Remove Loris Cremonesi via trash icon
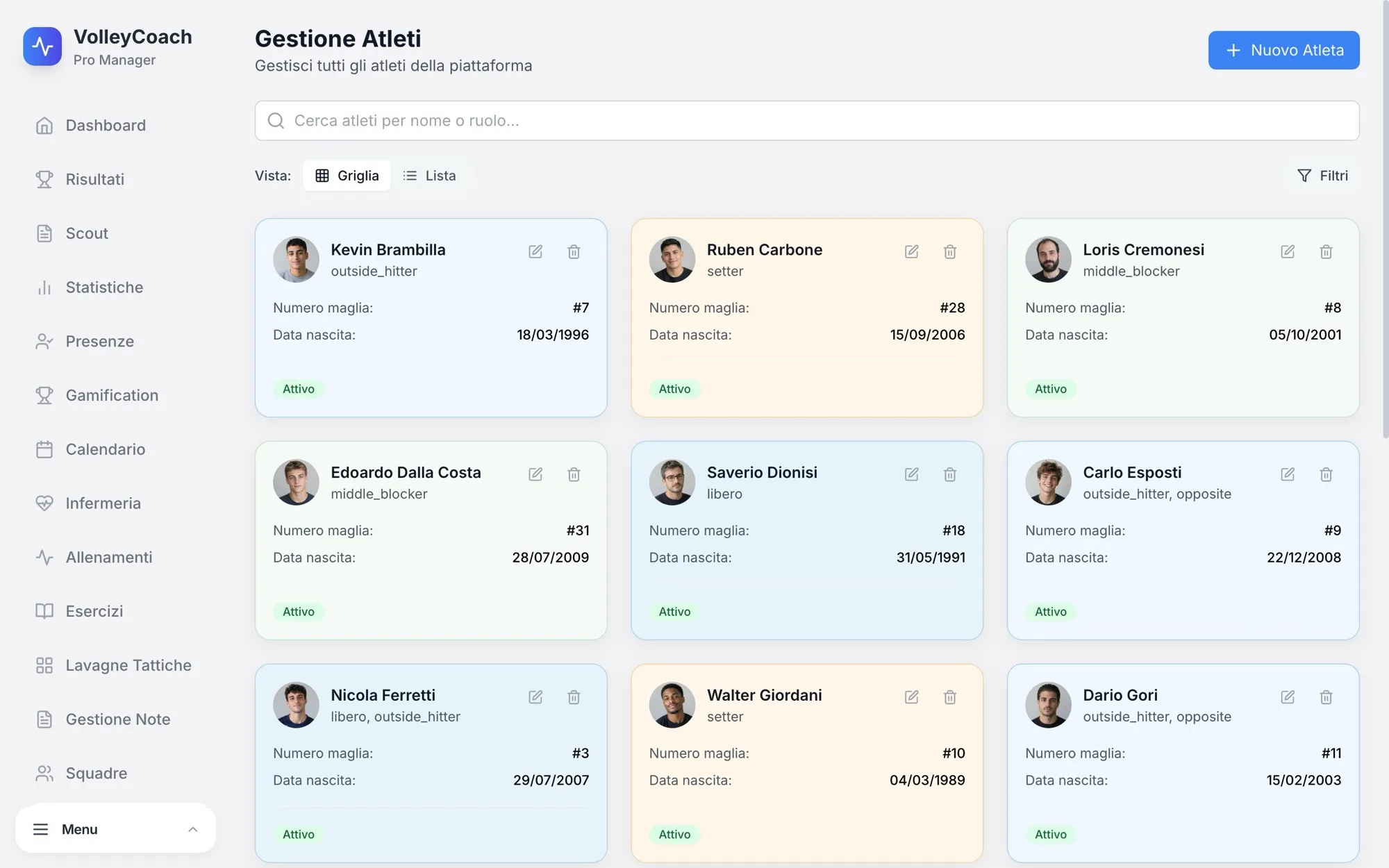Image resolution: width=1389 pixels, height=868 pixels. pyautogui.click(x=1326, y=251)
